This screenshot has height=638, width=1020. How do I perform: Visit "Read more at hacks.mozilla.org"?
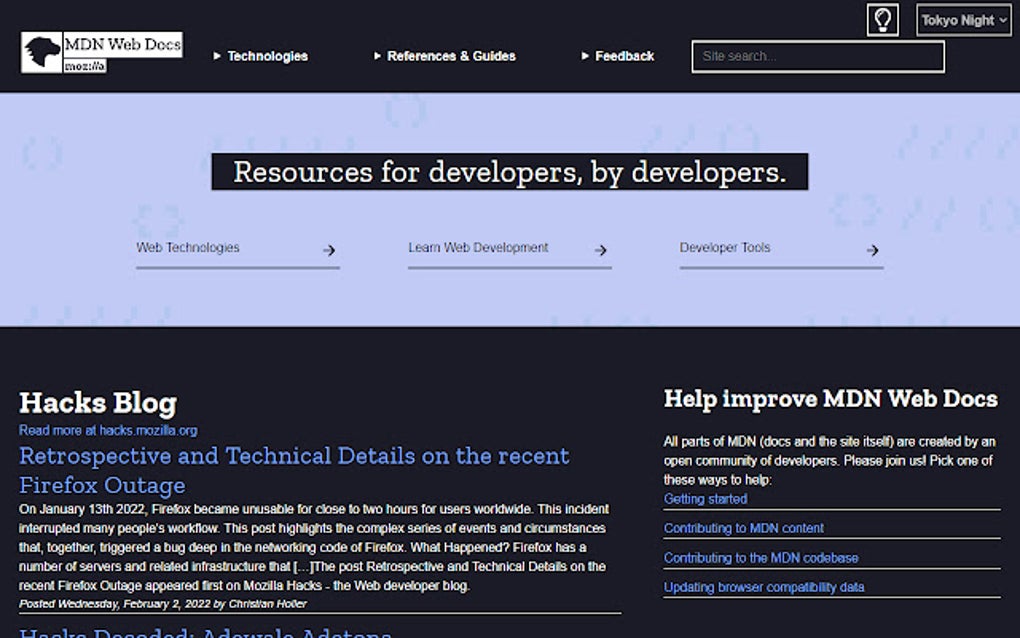click(x=107, y=429)
